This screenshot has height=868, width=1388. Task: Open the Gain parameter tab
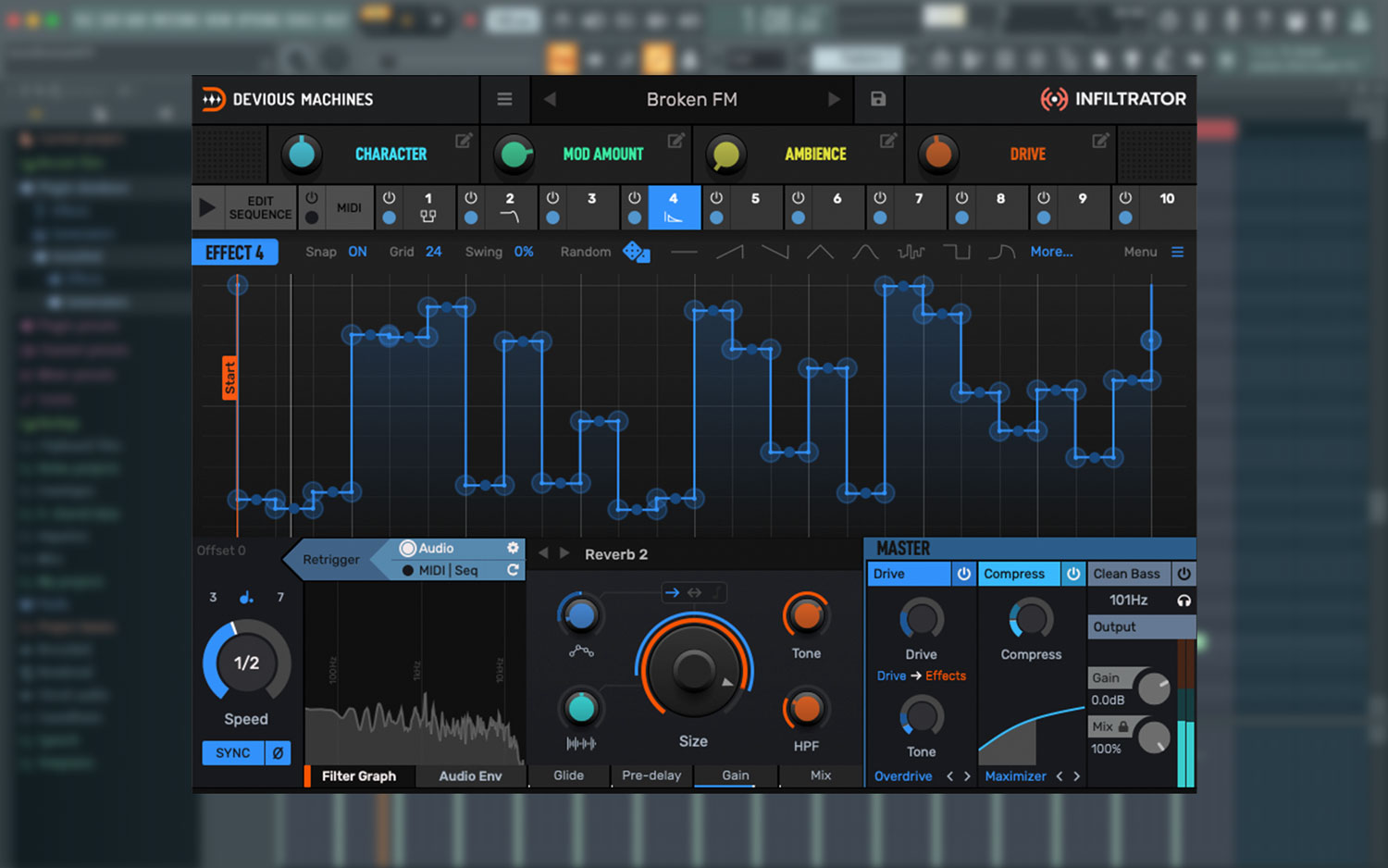(x=736, y=775)
